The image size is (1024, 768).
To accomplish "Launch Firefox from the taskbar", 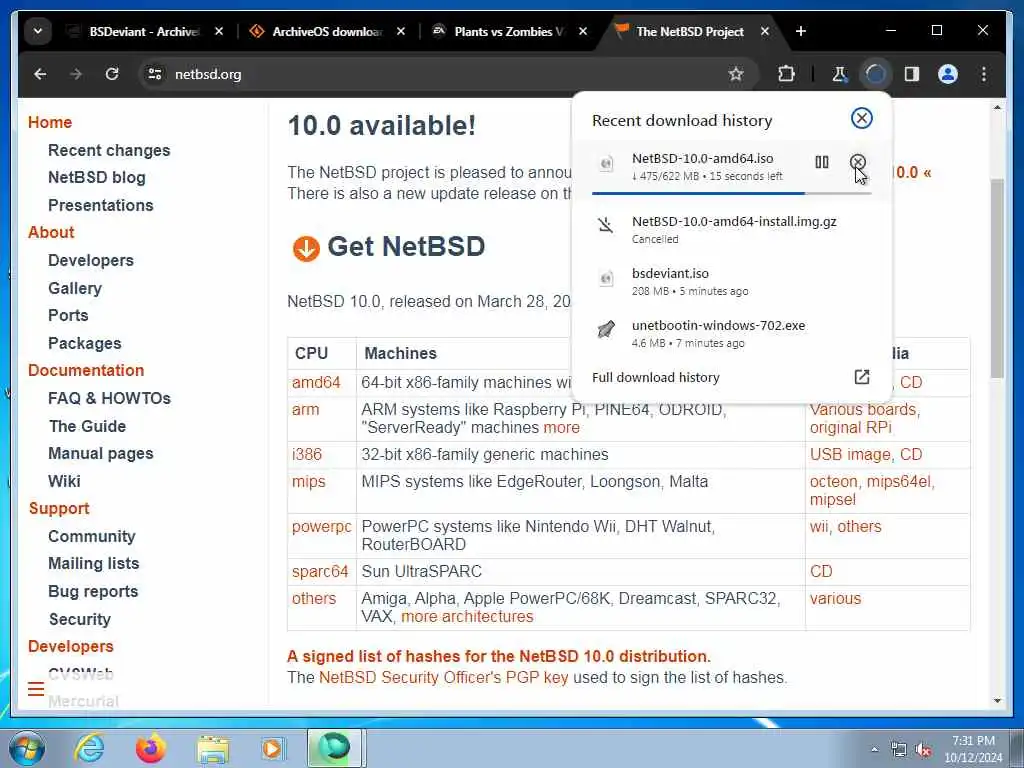I will pyautogui.click(x=150, y=748).
